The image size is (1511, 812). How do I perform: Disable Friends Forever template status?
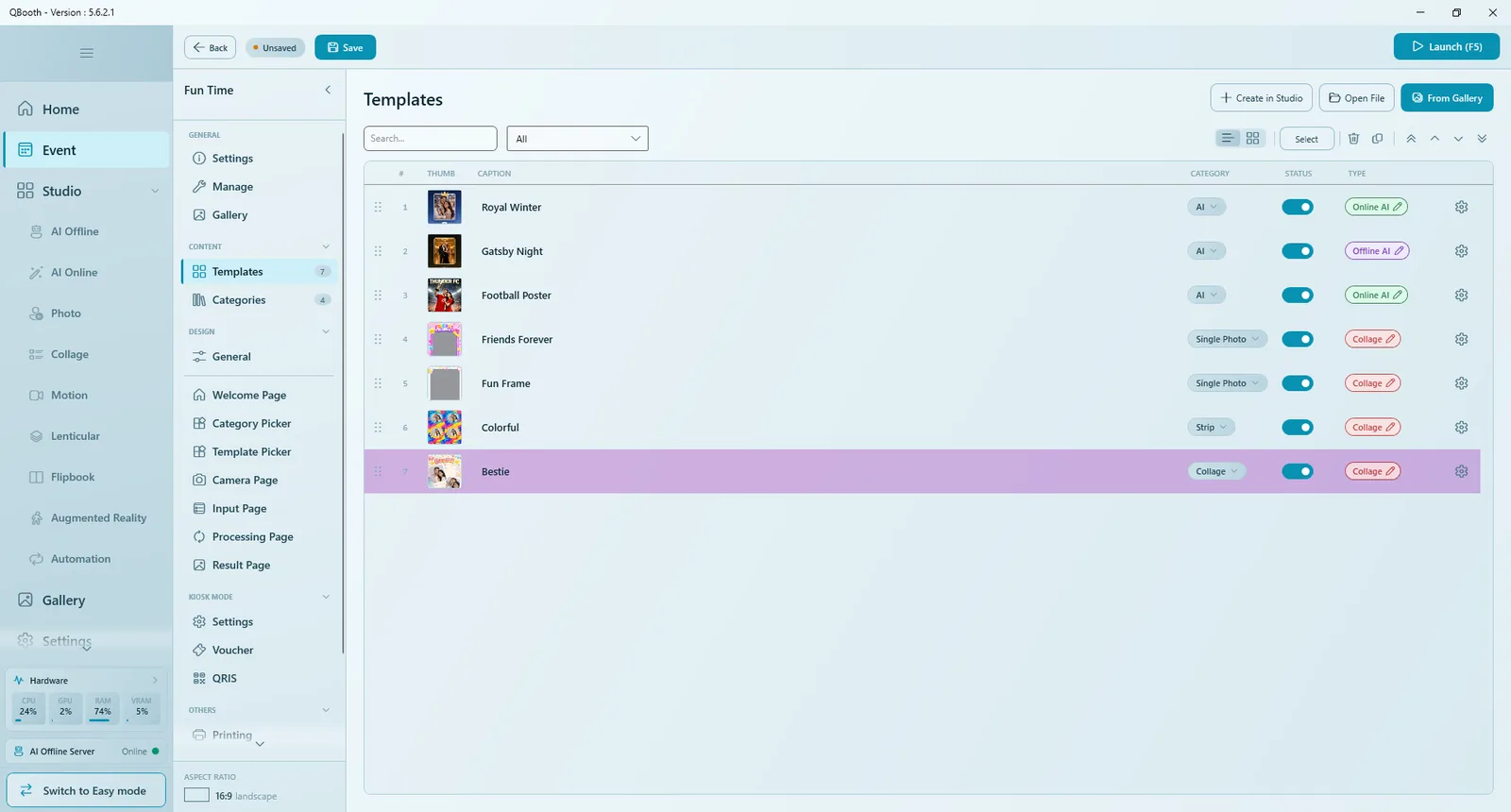pyautogui.click(x=1298, y=339)
